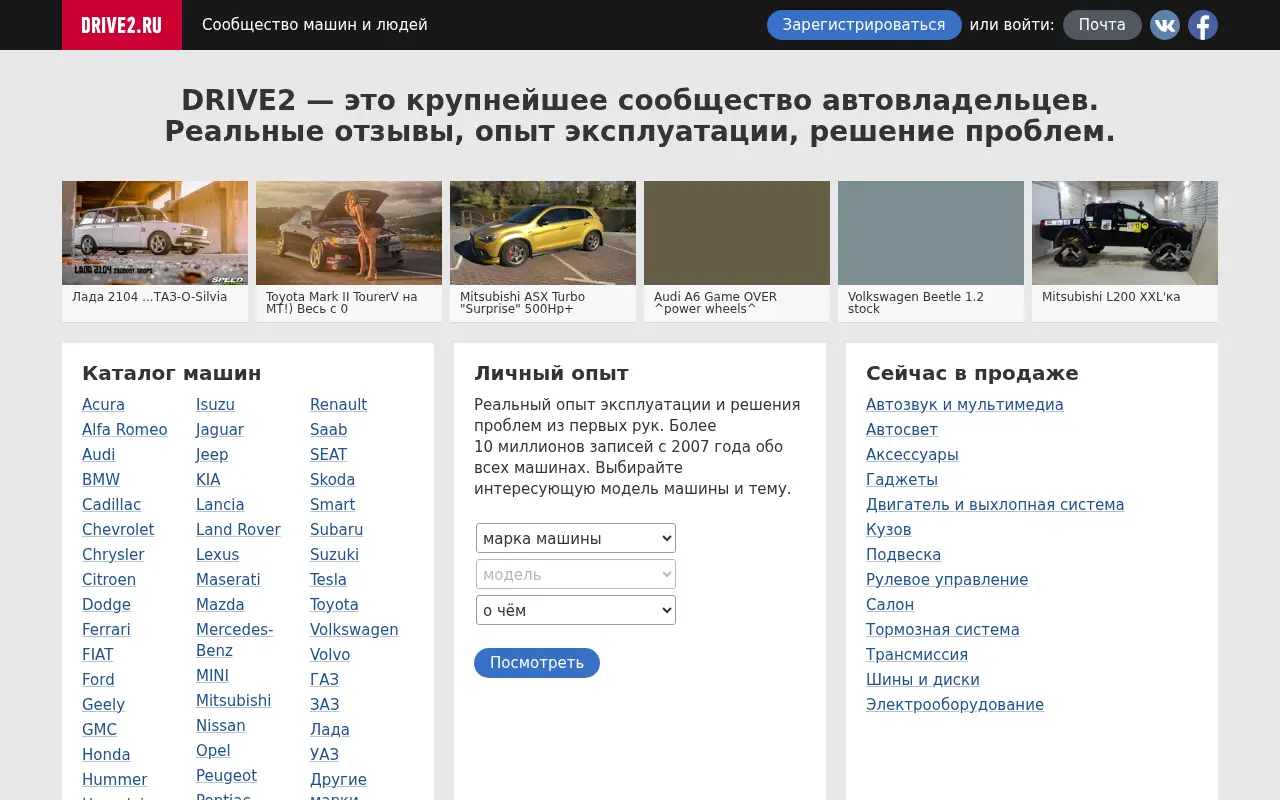Open Acura in car catalog
The width and height of the screenshot is (1280, 800).
[103, 405]
